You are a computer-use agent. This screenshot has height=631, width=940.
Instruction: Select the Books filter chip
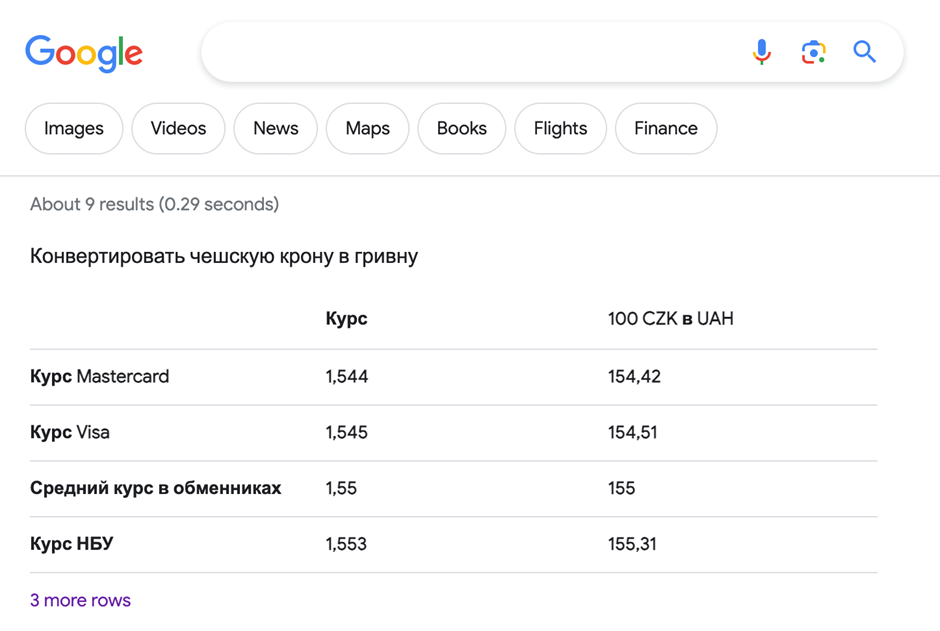tap(462, 128)
